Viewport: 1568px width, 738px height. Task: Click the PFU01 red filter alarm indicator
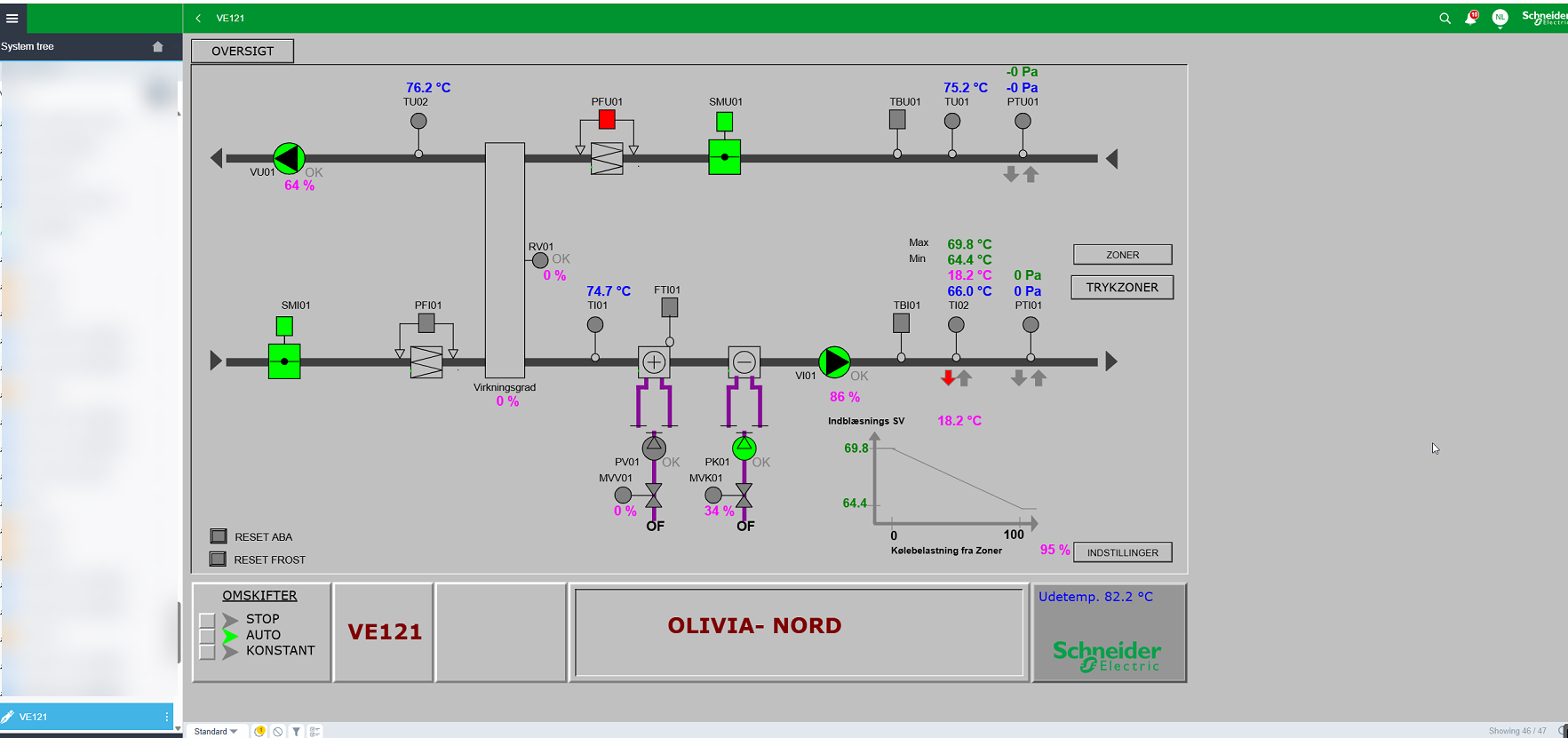point(607,119)
